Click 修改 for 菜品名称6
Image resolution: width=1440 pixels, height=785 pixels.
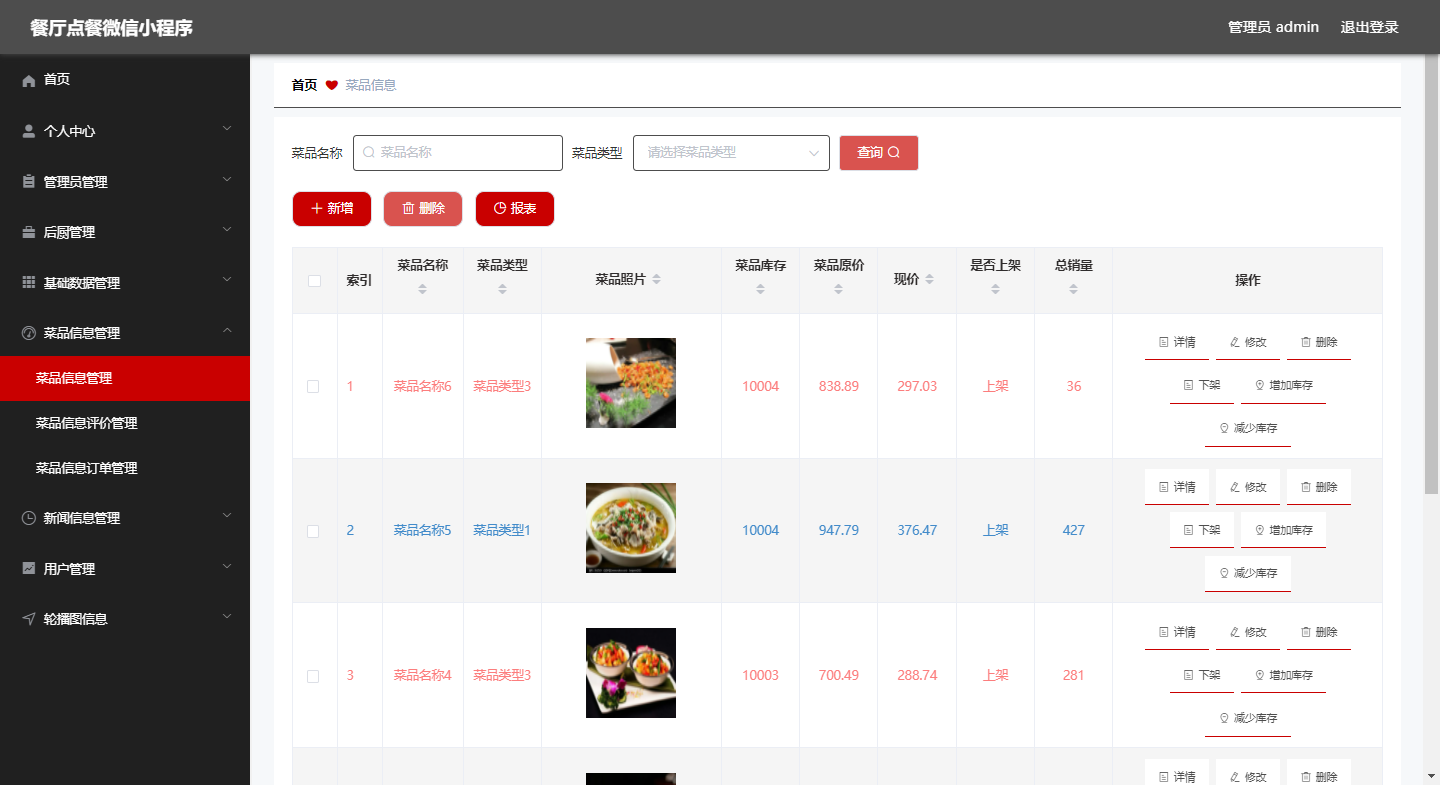(x=1248, y=342)
